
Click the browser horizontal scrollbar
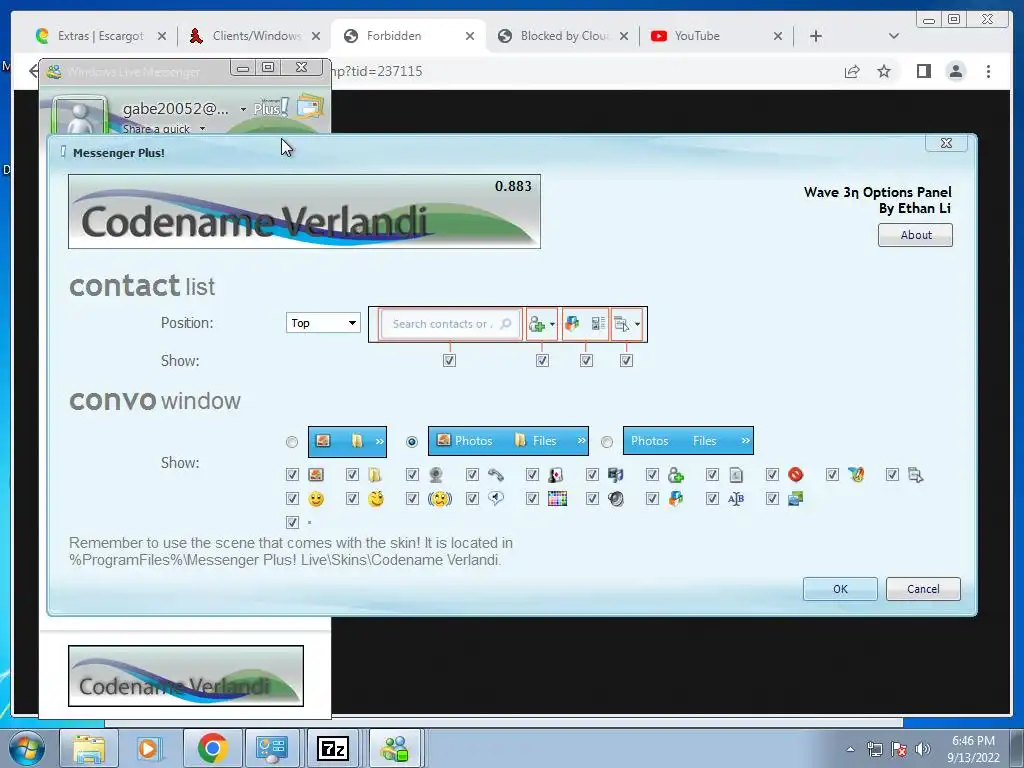pyautogui.click(x=503, y=722)
